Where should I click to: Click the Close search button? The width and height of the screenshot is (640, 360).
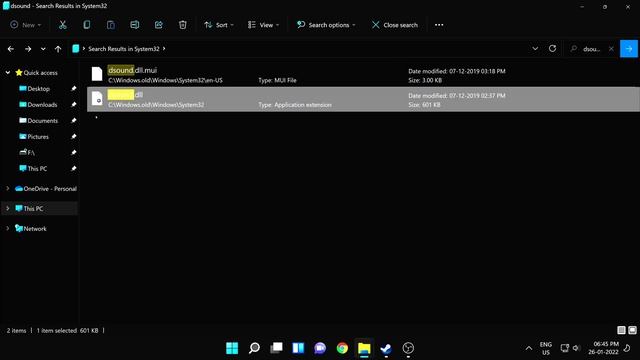point(395,25)
